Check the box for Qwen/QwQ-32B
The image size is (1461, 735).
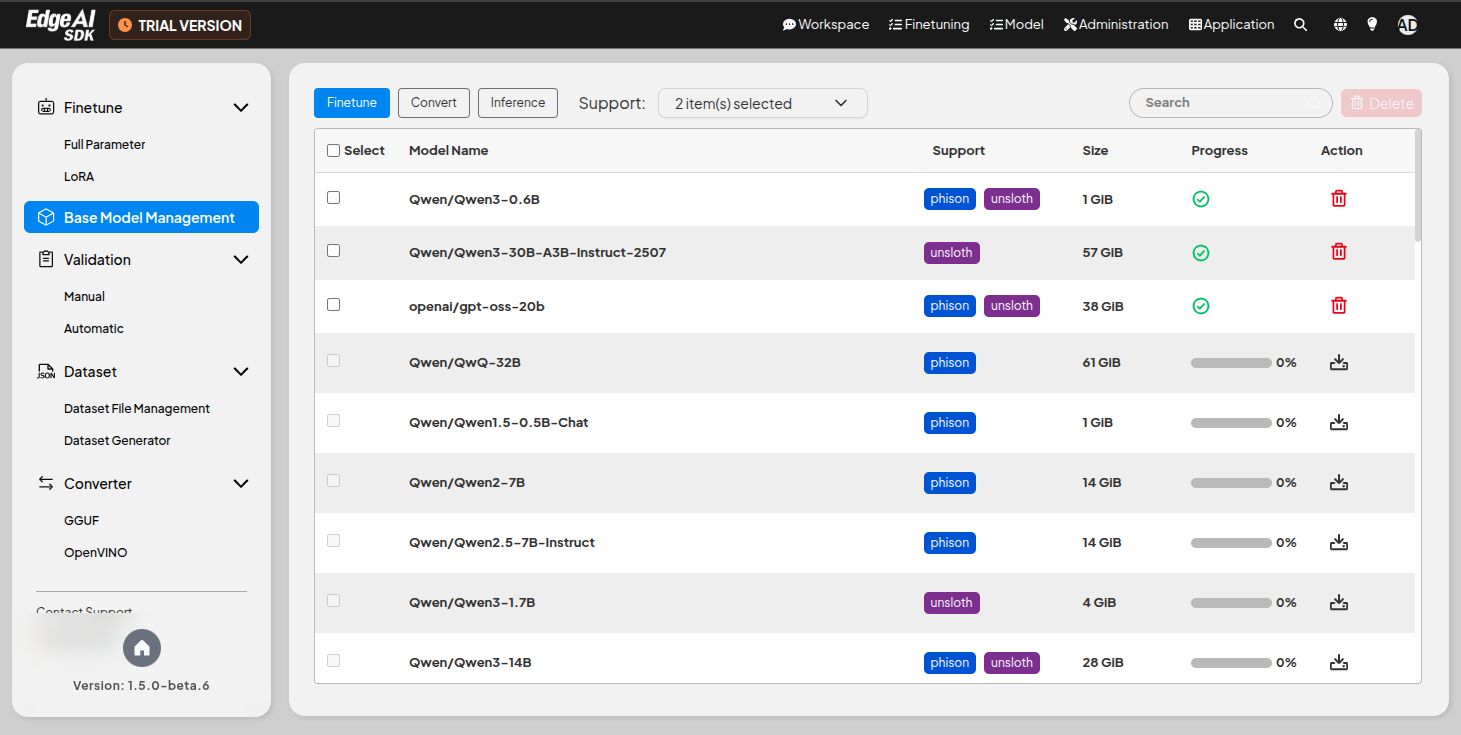tap(334, 360)
